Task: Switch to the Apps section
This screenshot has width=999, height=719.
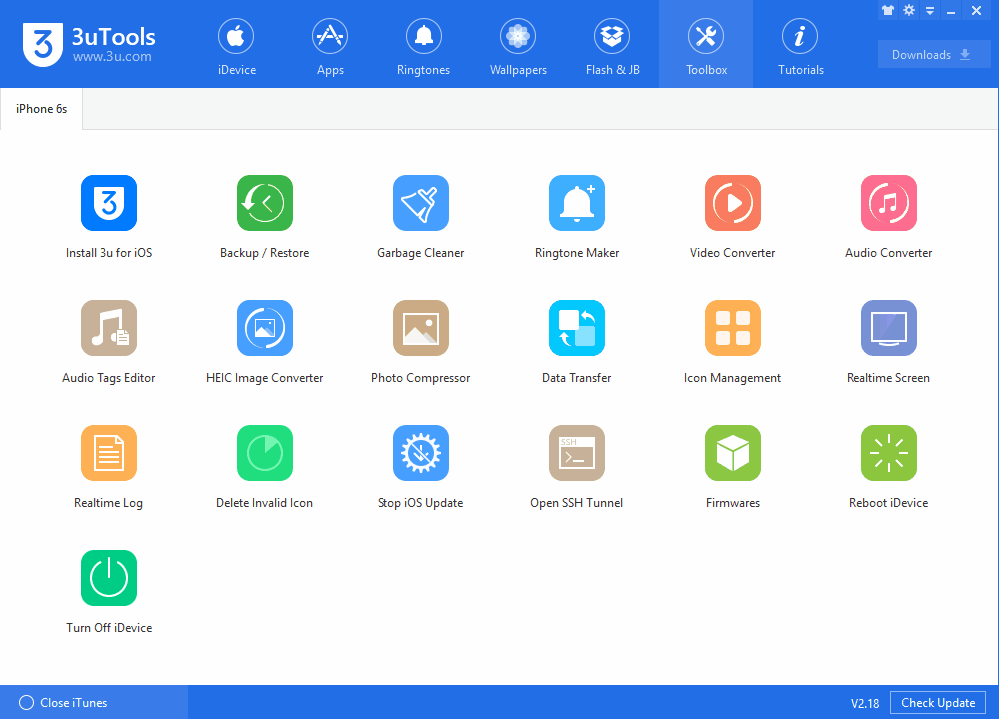Action: click(x=330, y=46)
